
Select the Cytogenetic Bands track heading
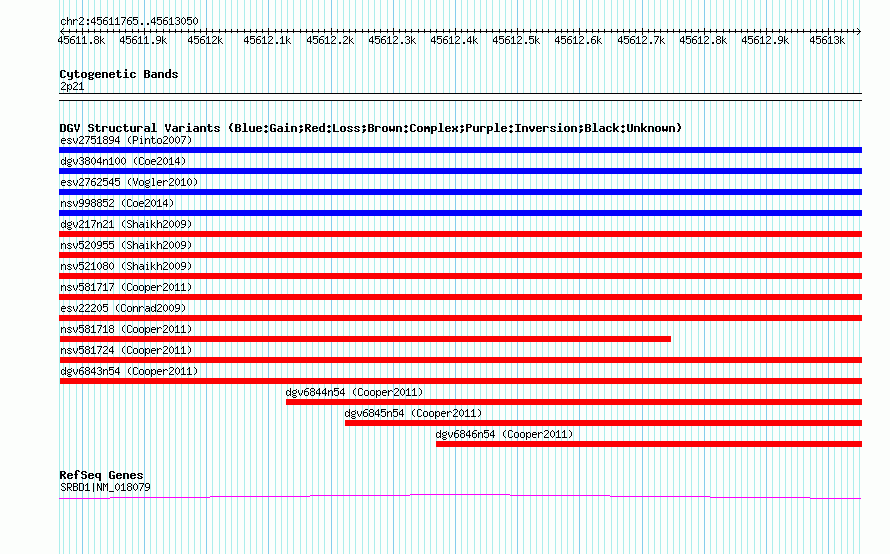pyautogui.click(x=119, y=74)
